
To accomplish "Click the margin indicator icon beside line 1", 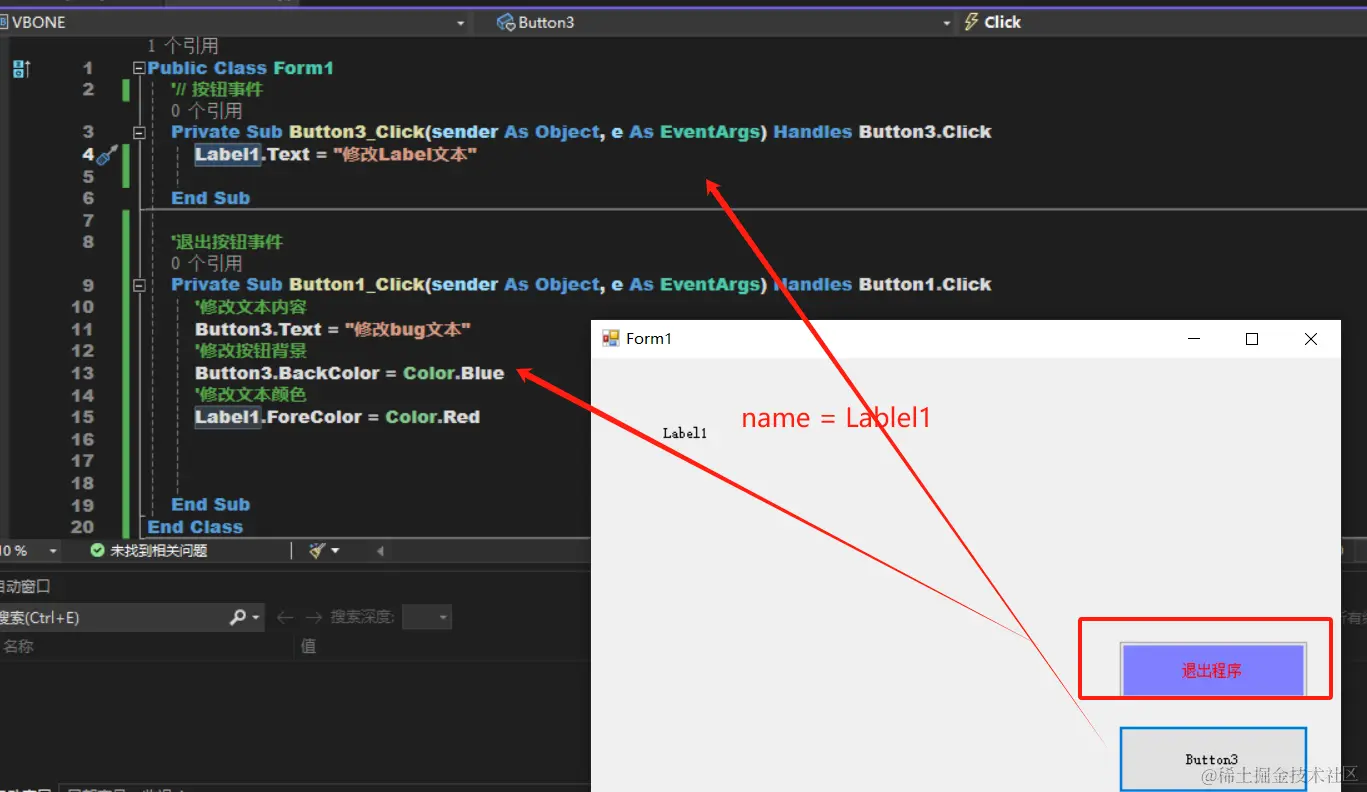I will (21, 68).
